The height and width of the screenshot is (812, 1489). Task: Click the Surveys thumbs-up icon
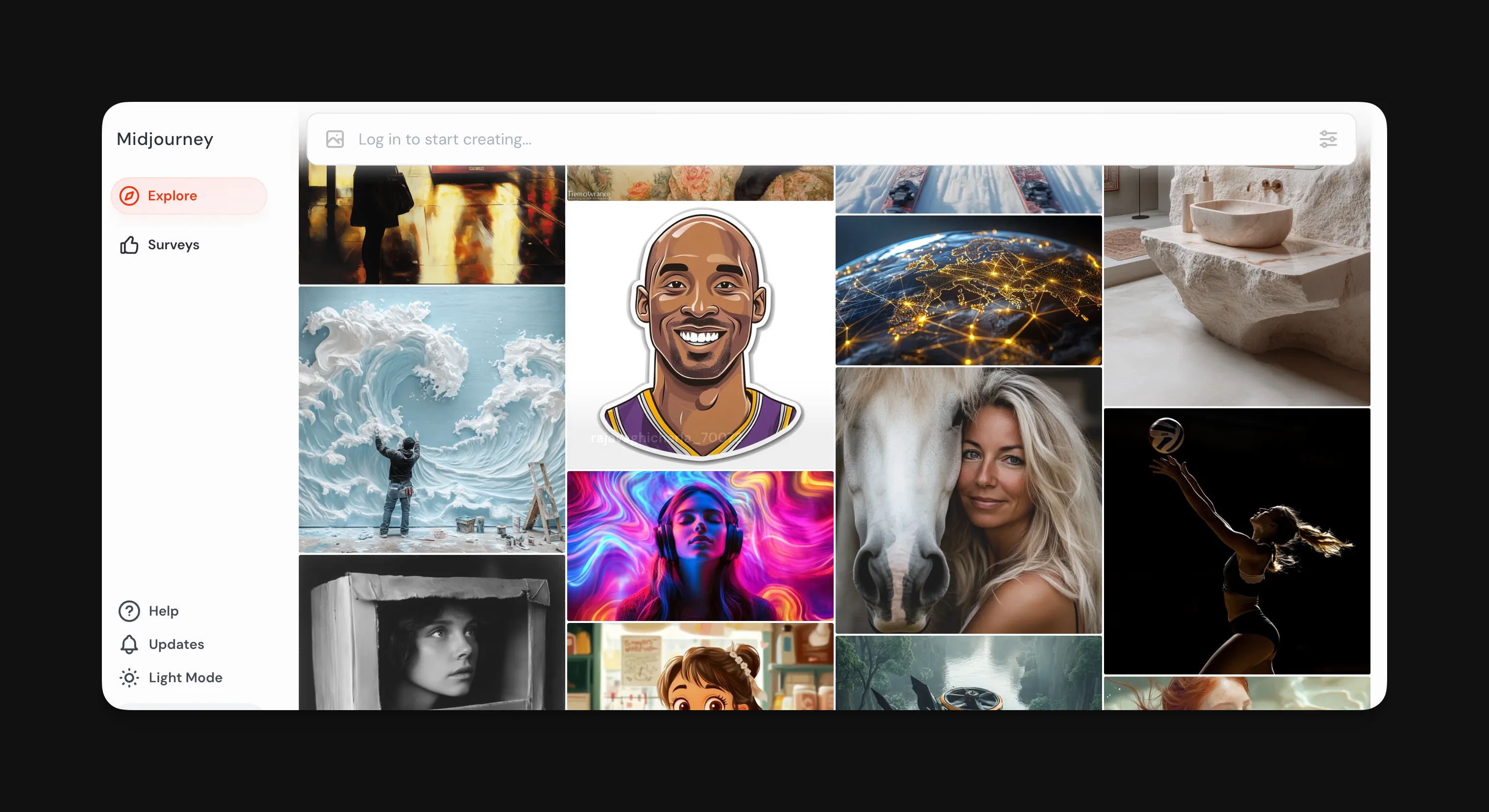click(x=129, y=245)
